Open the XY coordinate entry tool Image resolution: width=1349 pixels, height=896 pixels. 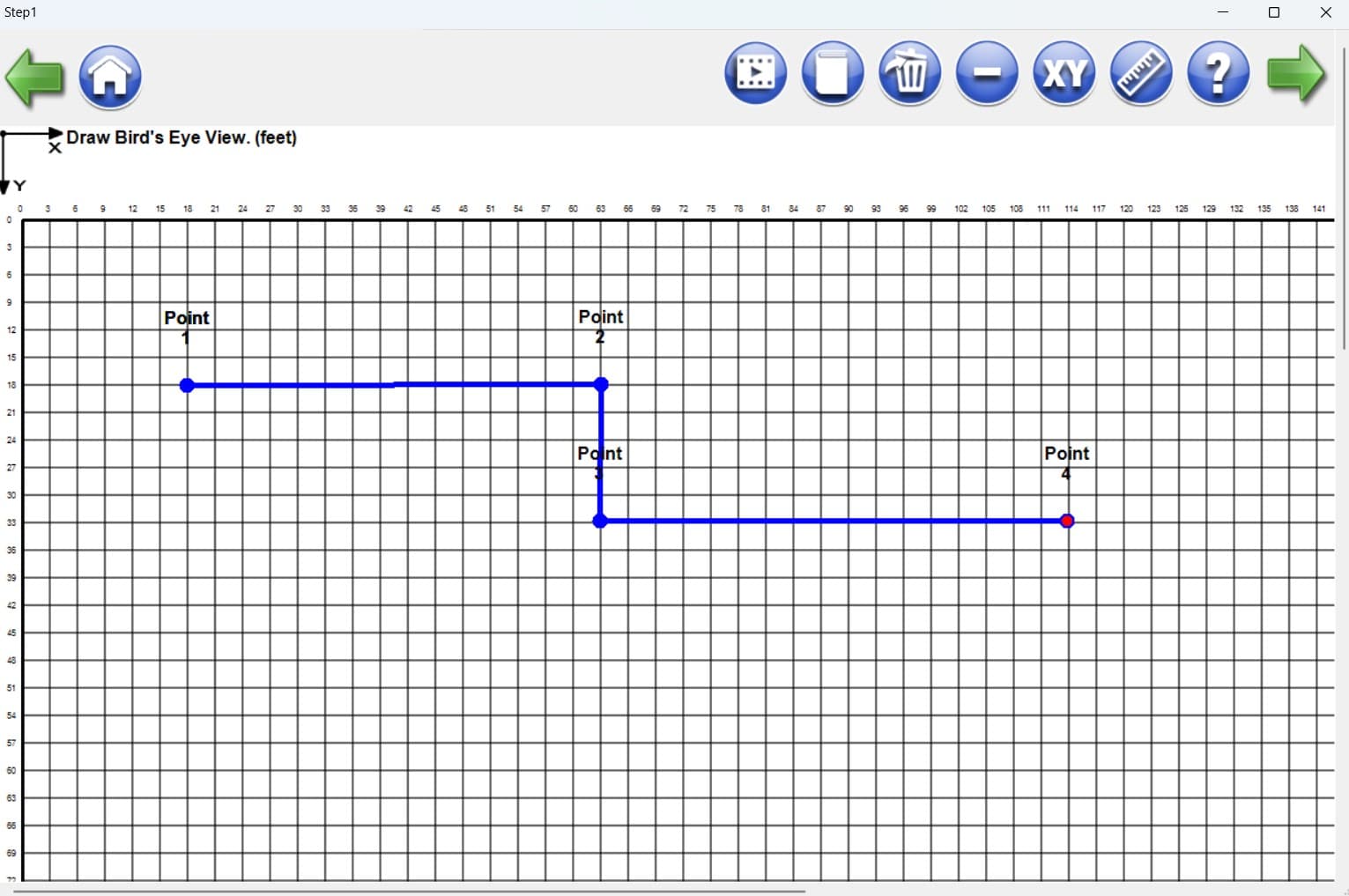(1064, 74)
